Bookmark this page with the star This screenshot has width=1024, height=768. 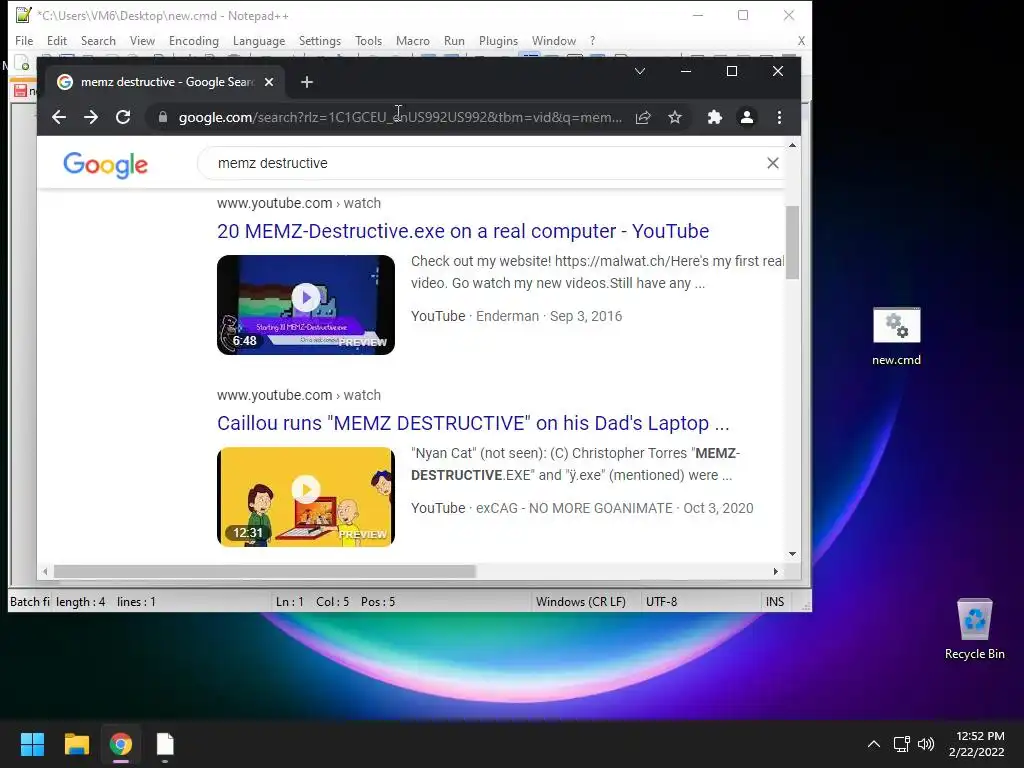point(675,118)
